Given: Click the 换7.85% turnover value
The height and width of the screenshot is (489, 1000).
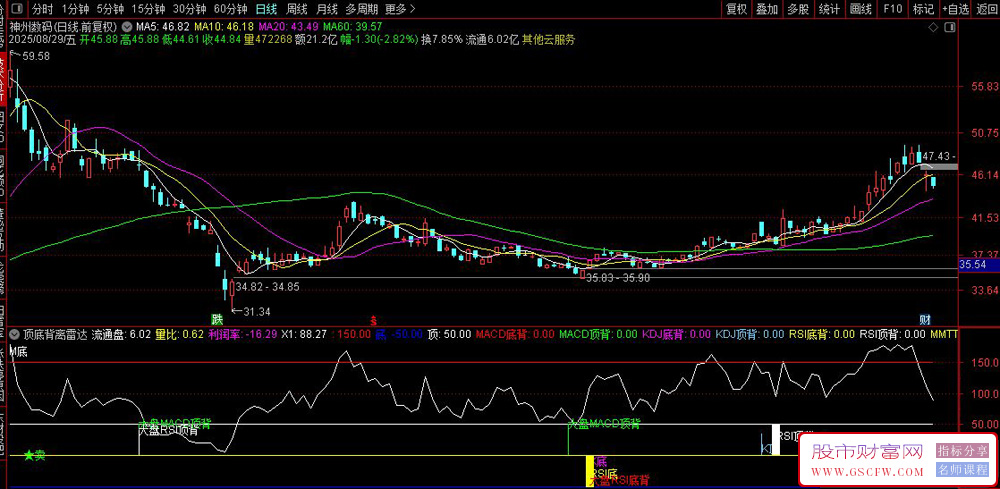Looking at the screenshot, I should tap(442, 40).
